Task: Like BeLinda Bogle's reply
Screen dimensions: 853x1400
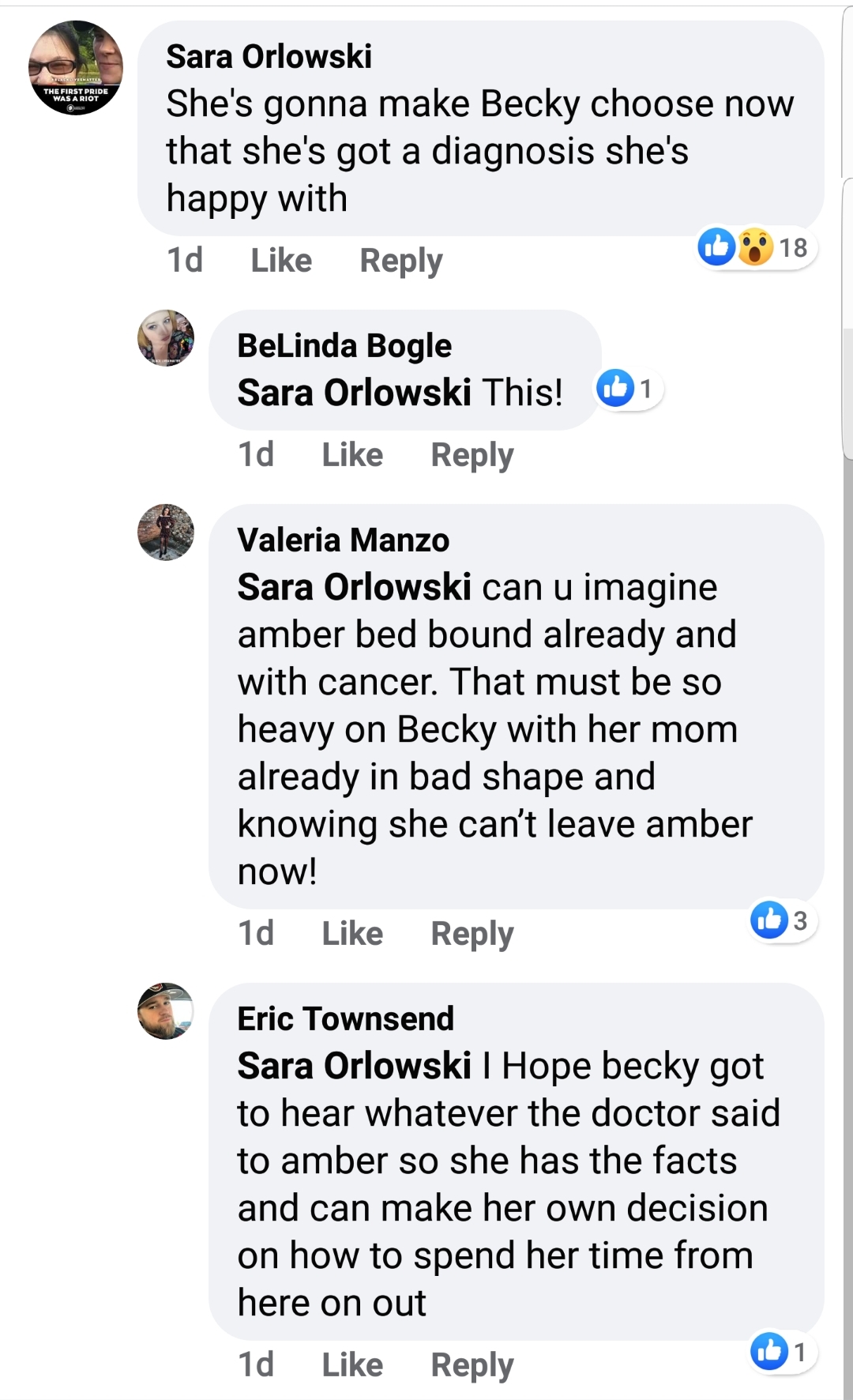Action: 352,455
